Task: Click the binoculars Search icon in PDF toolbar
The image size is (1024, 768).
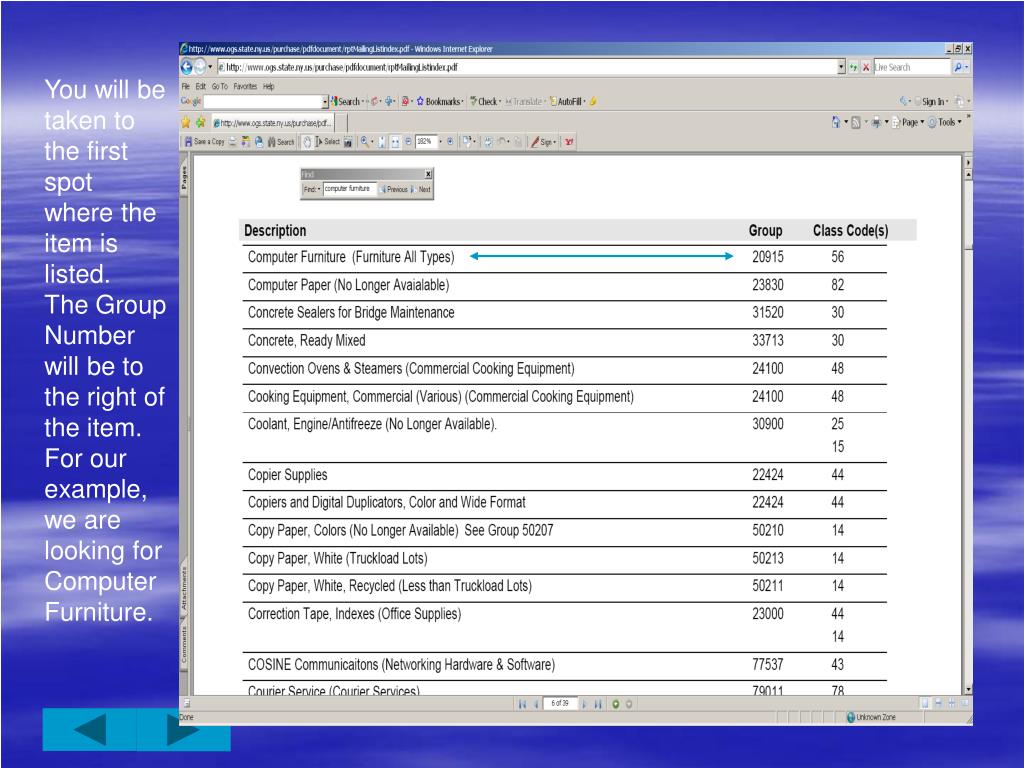Action: point(281,142)
